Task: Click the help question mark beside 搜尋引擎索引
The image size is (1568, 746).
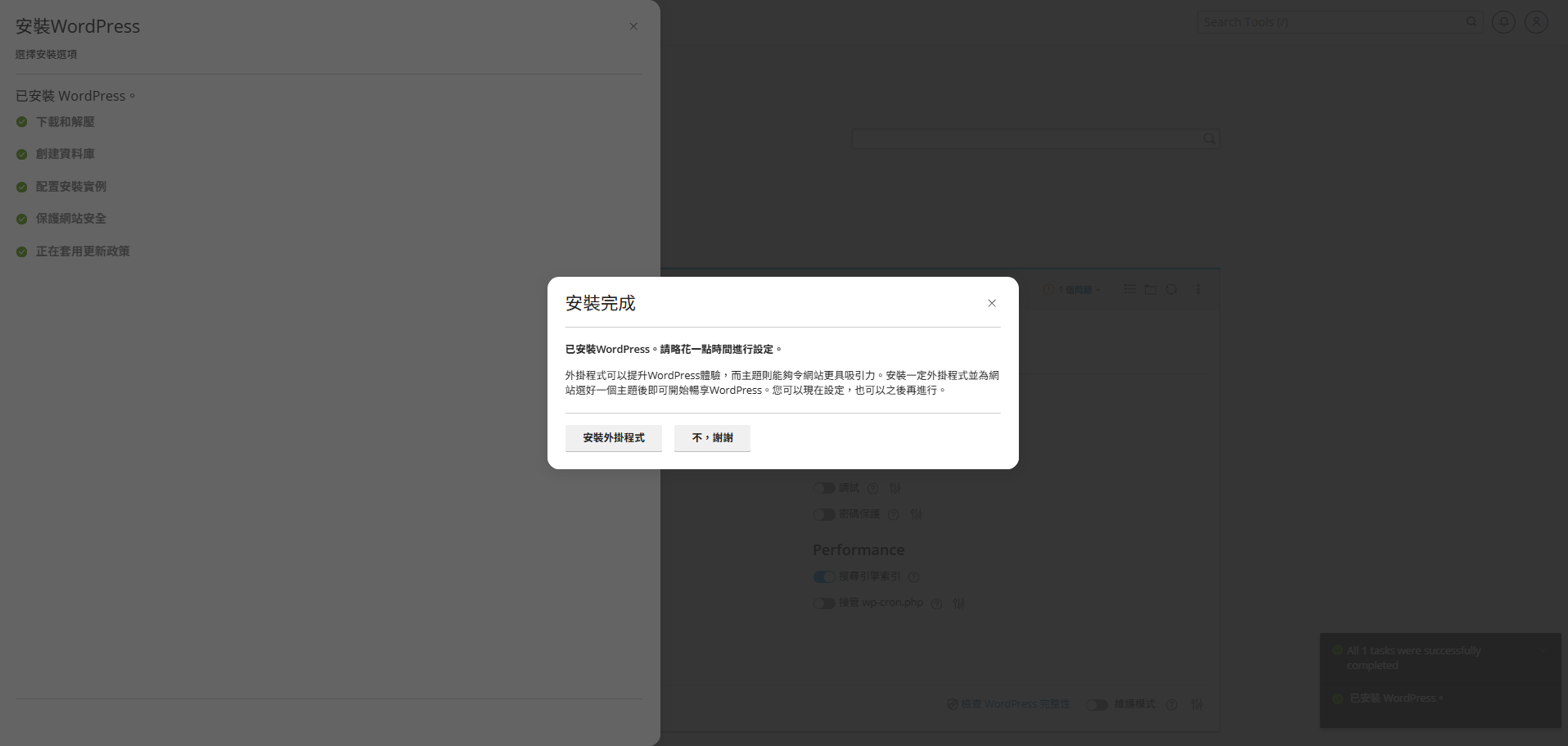Action: coord(914,576)
